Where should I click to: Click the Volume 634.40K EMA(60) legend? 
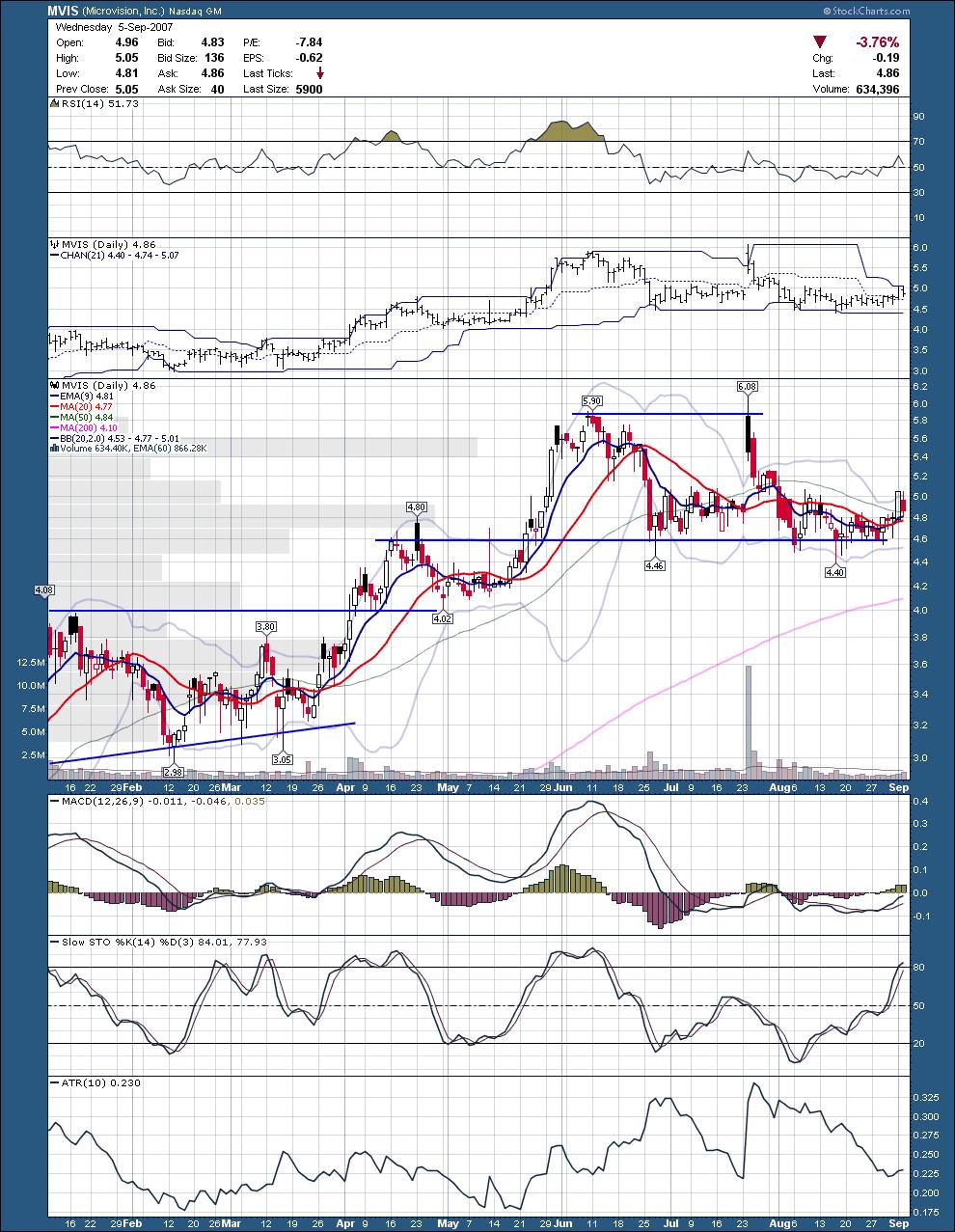(126, 449)
